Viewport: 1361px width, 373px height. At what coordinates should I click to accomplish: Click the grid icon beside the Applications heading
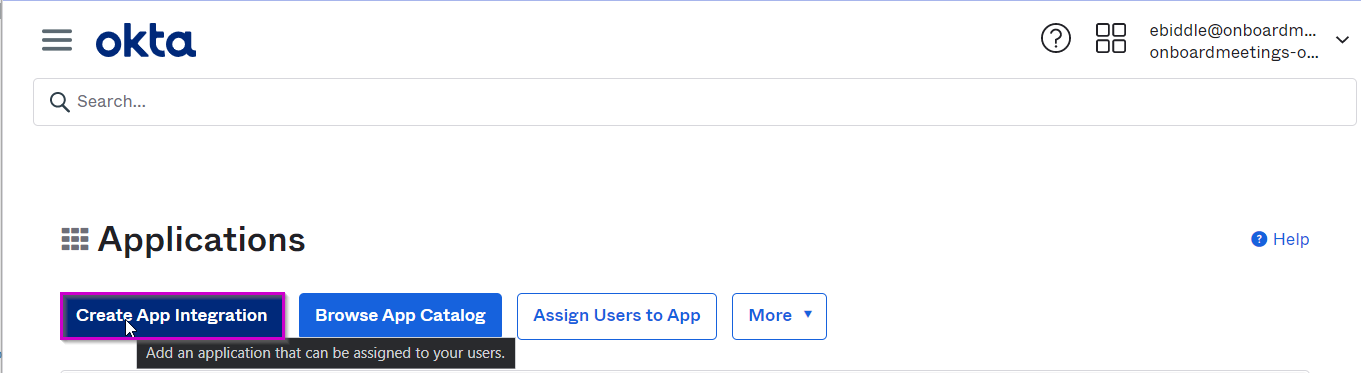(x=75, y=239)
